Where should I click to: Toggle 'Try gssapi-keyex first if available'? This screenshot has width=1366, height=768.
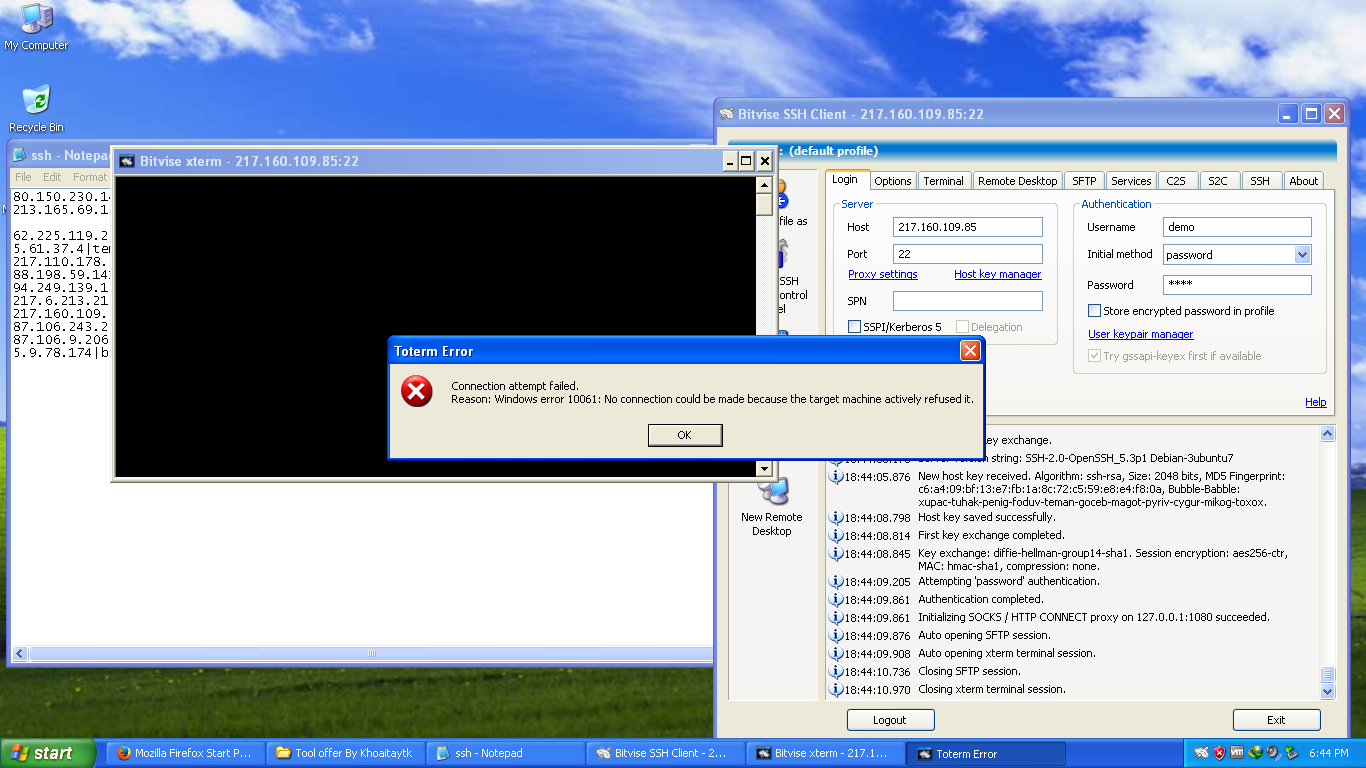[x=1094, y=356]
